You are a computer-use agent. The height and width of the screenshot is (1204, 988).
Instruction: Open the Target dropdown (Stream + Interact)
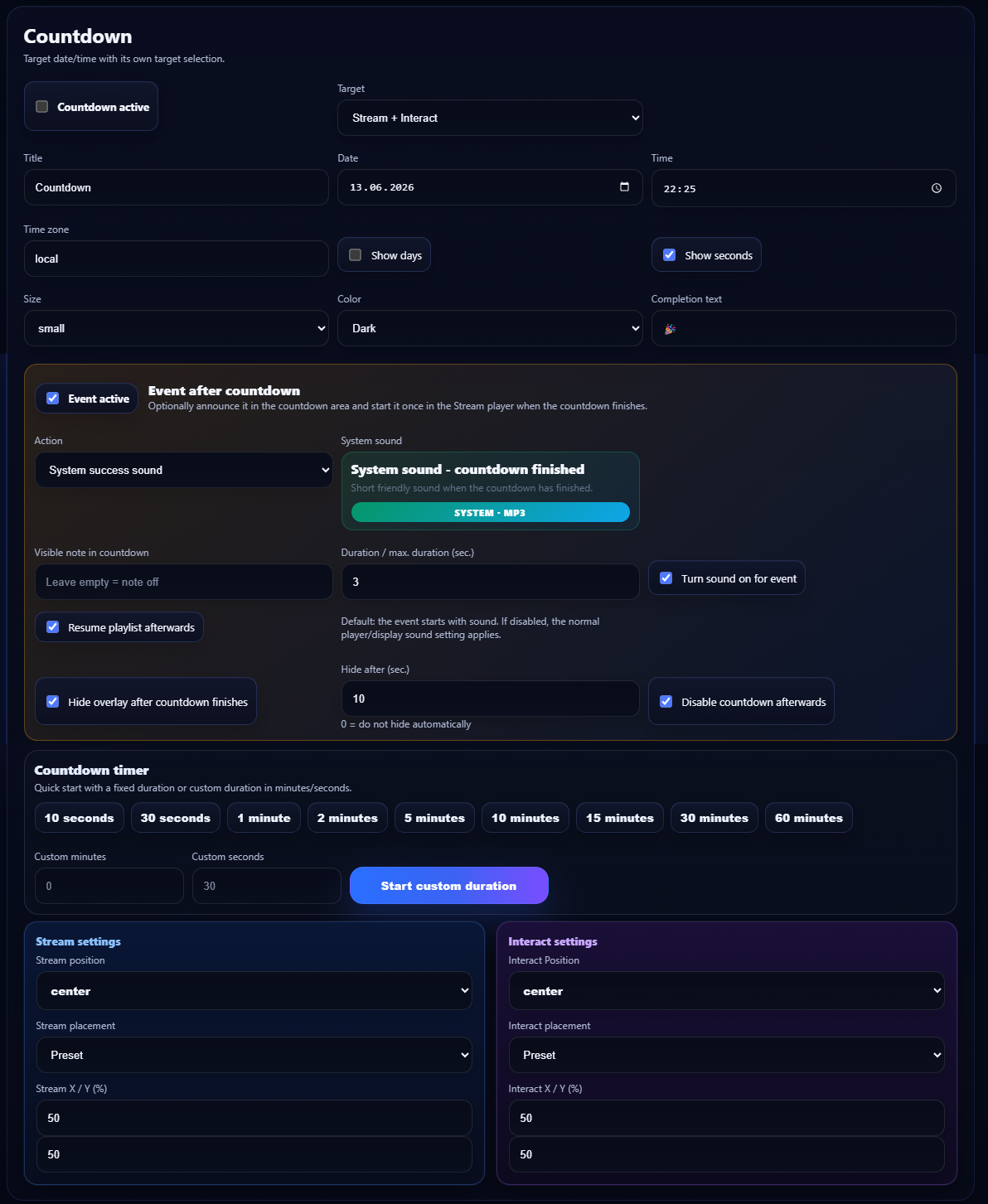coord(490,118)
